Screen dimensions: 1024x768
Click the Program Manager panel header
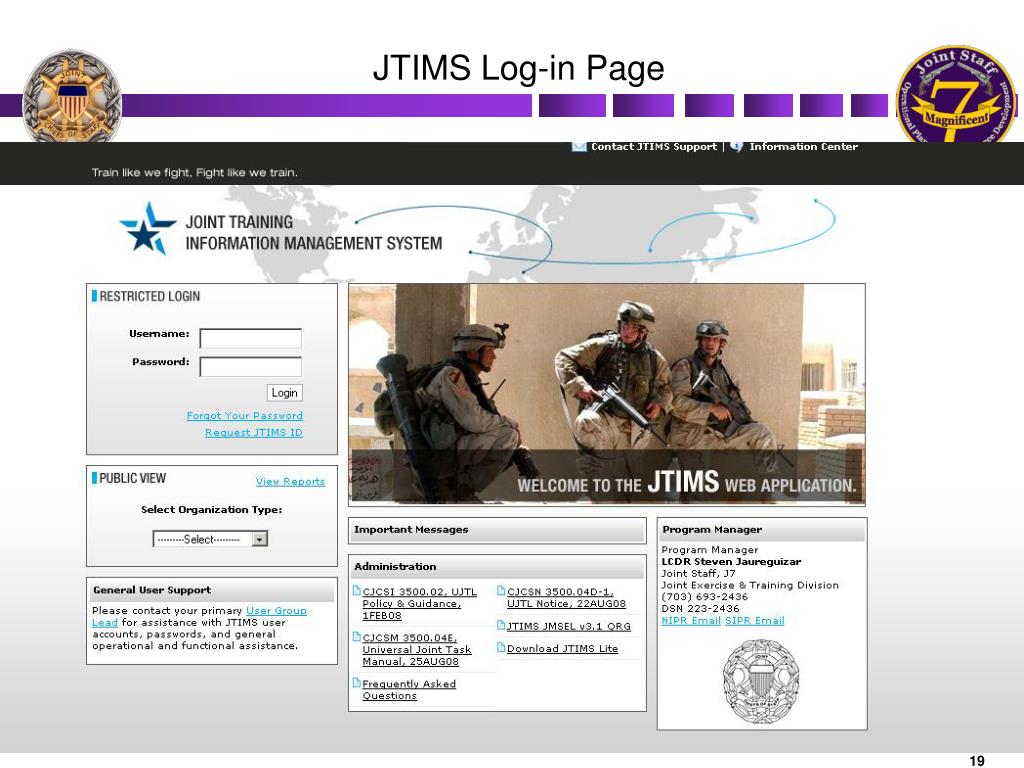pos(762,530)
